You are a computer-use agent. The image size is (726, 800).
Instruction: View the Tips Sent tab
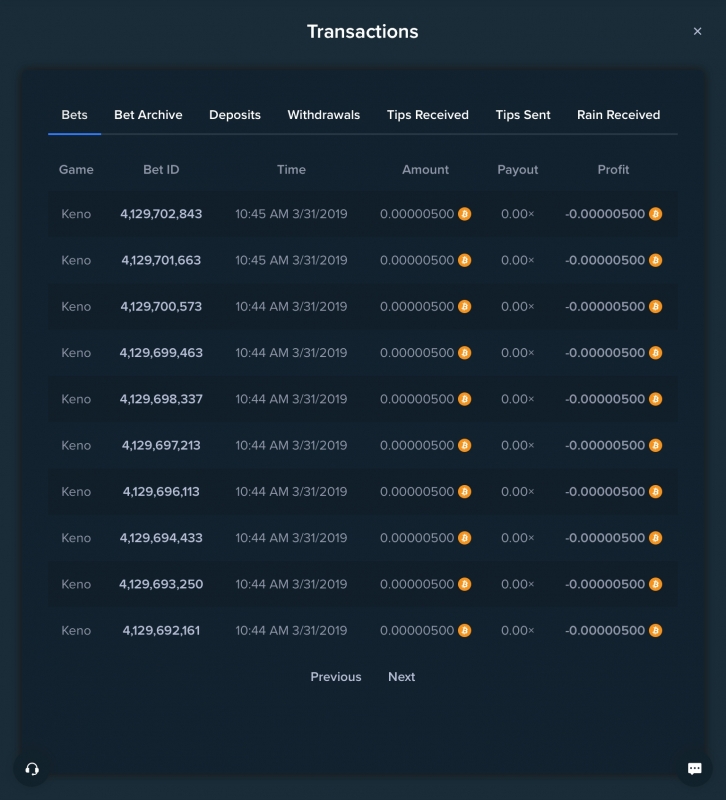[x=523, y=115]
